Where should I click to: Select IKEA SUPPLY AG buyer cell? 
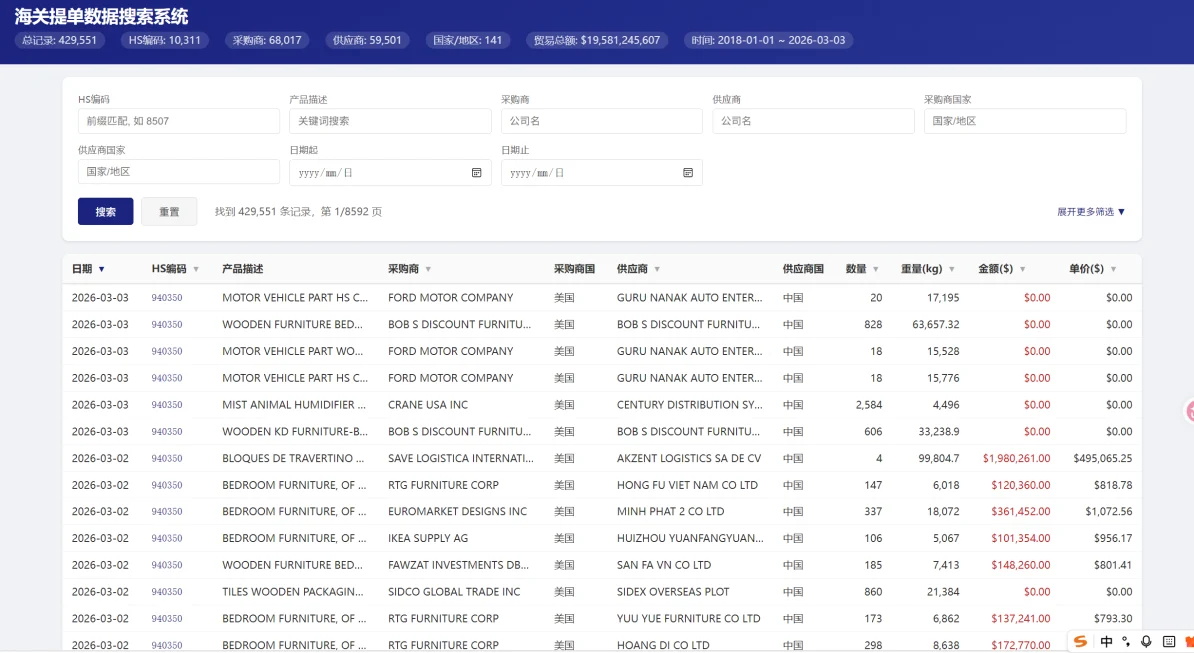tap(428, 538)
